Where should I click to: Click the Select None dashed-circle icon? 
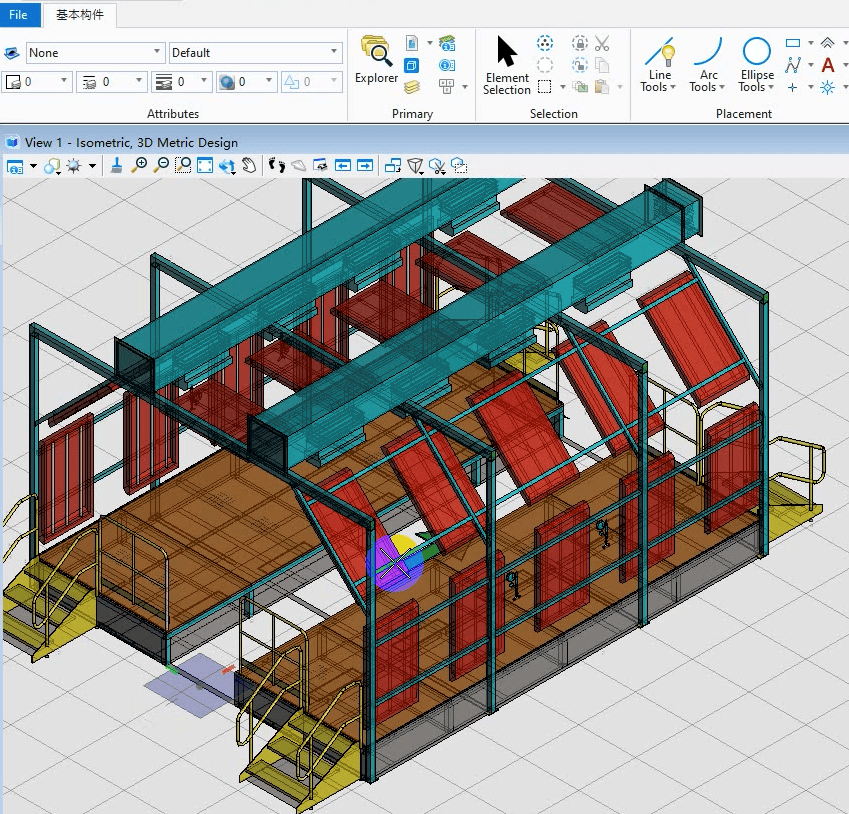point(545,65)
